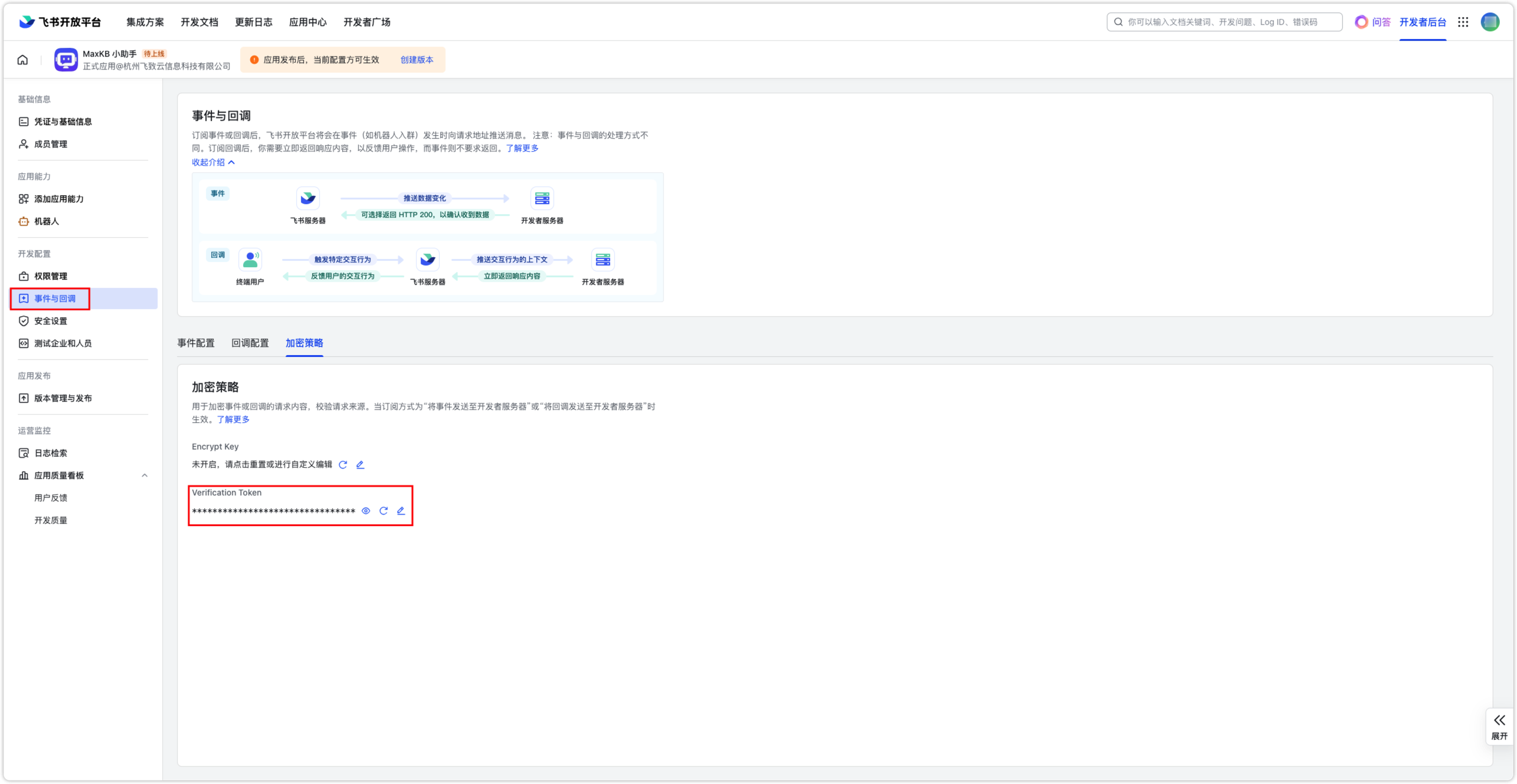Reset the Encrypt Key with refresh icon
The width and height of the screenshot is (1517, 784).
tap(343, 465)
